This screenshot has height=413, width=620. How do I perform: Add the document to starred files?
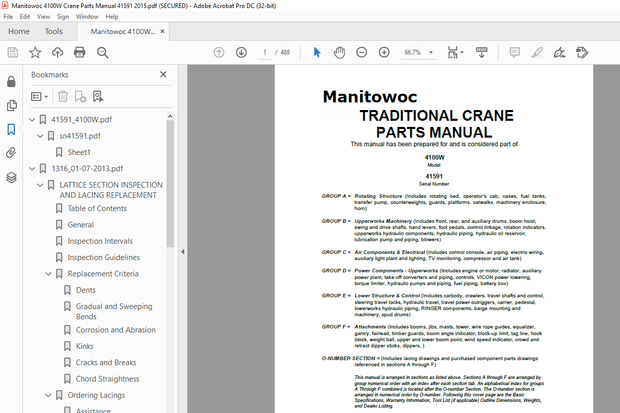[x=35, y=52]
